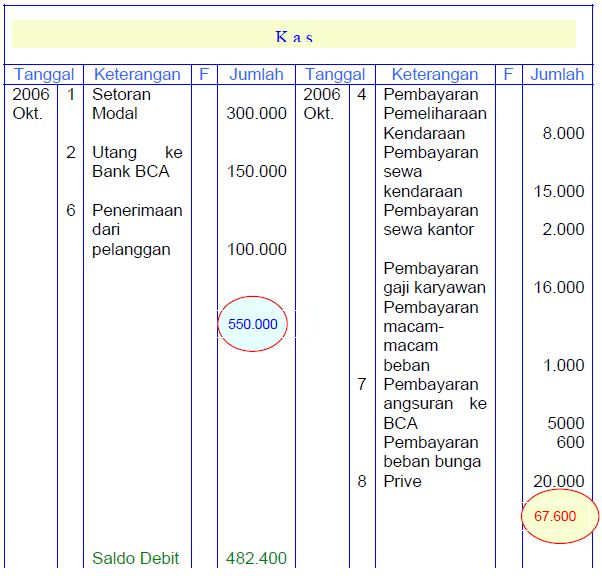
Task: Click the debit-side Tanggal header
Action: [44, 74]
